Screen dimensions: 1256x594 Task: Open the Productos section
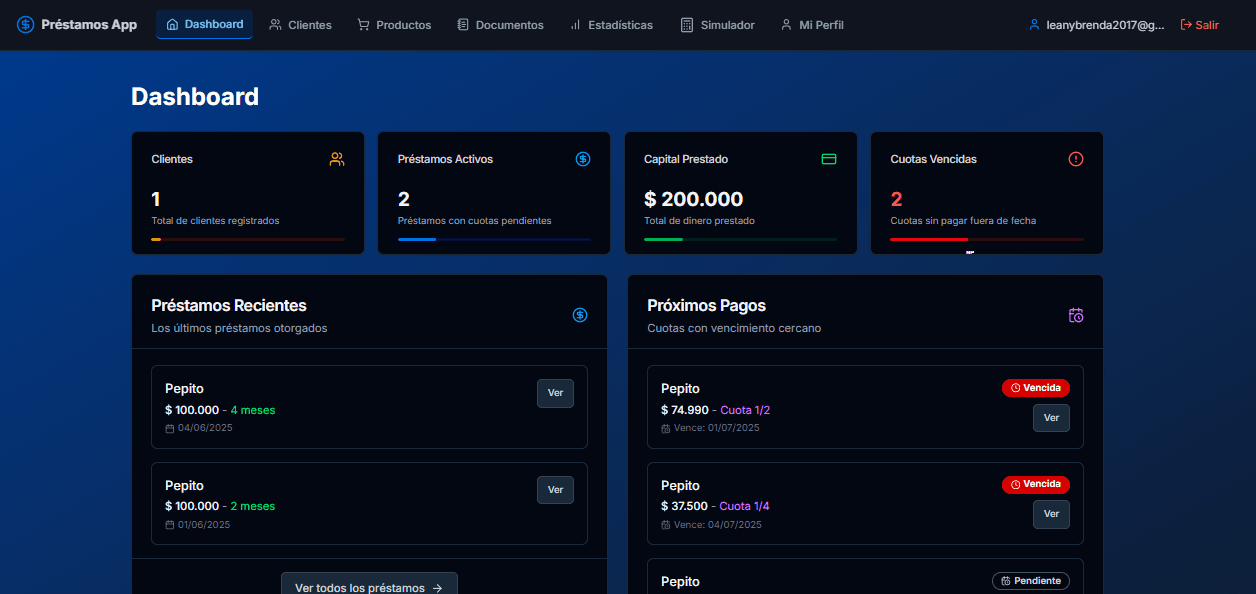tap(394, 25)
